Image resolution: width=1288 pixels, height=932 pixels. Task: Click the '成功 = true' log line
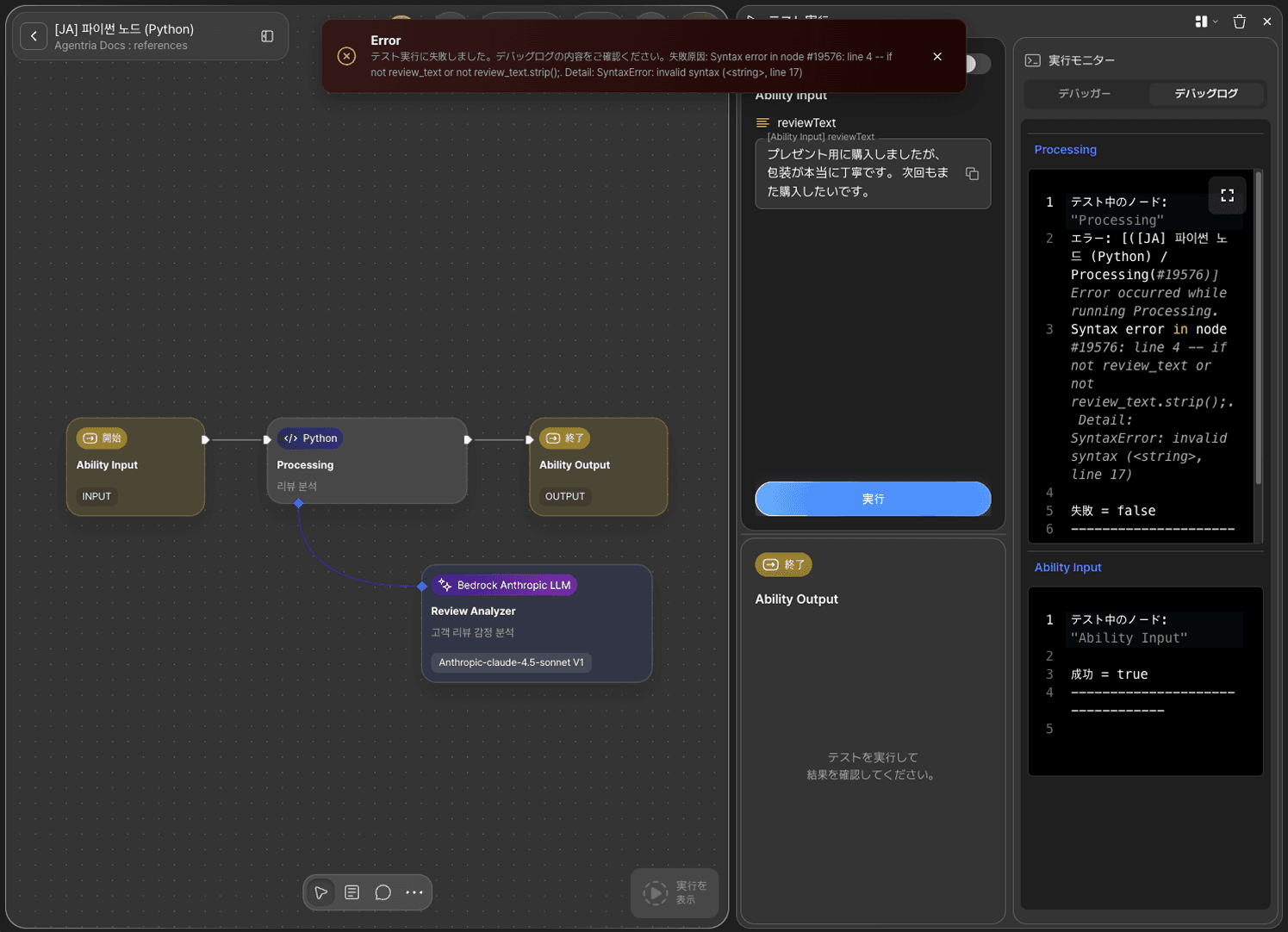[1109, 674]
